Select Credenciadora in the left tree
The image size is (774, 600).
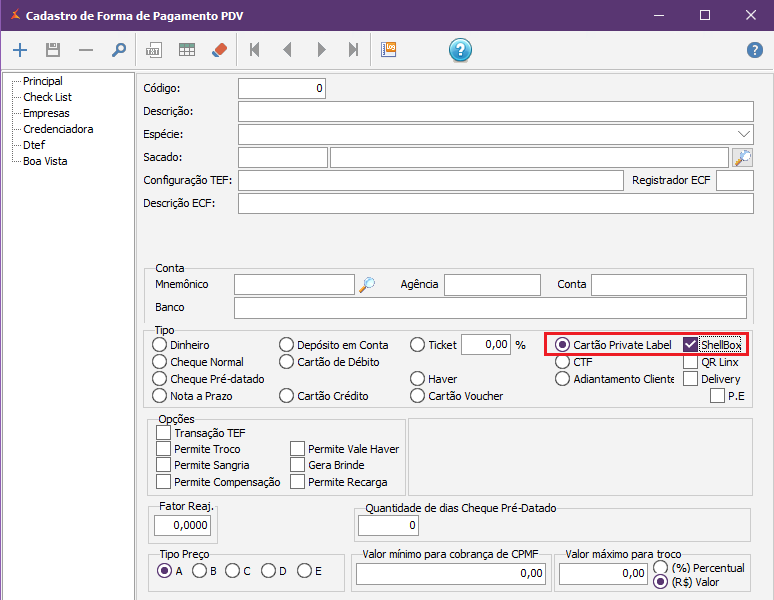pyautogui.click(x=58, y=129)
